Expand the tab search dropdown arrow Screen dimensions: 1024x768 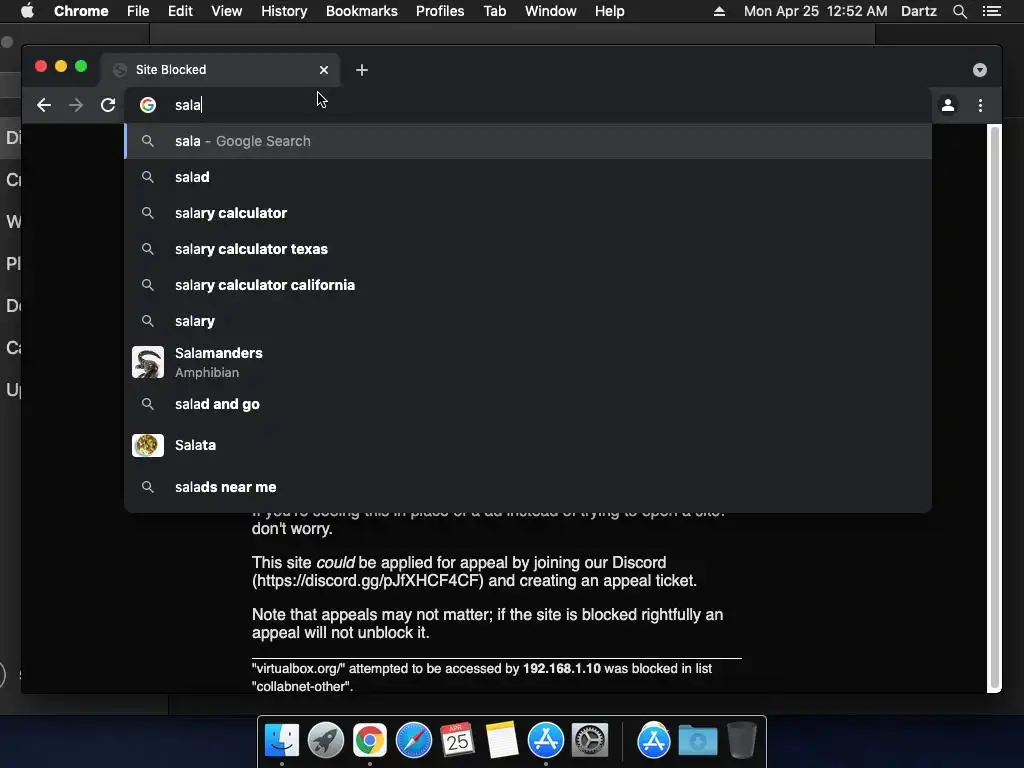pos(980,70)
